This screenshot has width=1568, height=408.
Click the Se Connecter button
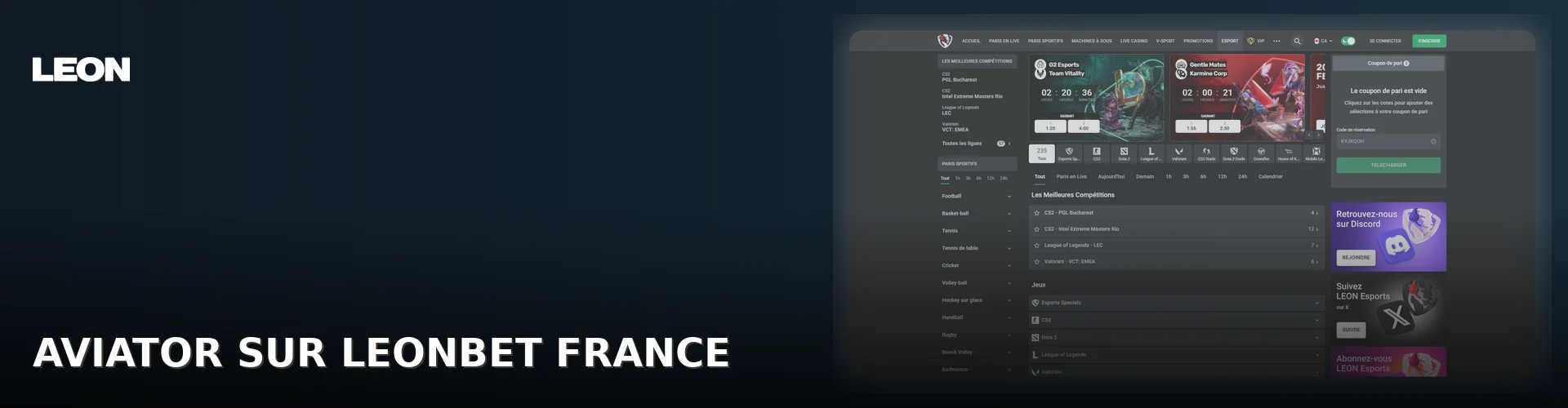point(1385,41)
